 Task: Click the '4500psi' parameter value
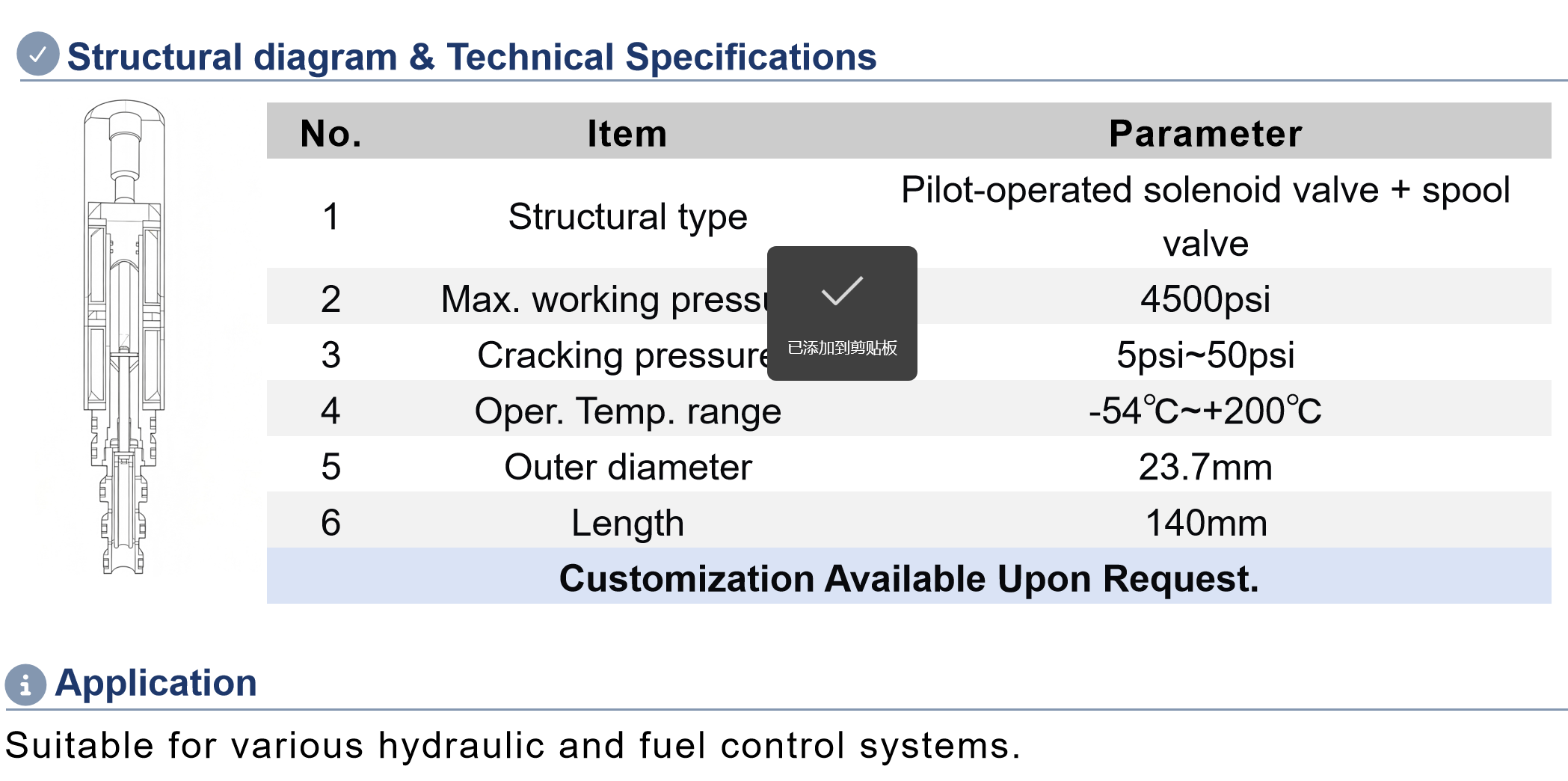[x=1205, y=298]
